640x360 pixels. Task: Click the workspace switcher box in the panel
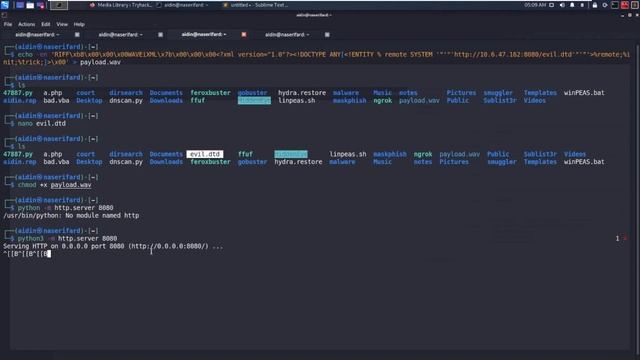point(59,5)
